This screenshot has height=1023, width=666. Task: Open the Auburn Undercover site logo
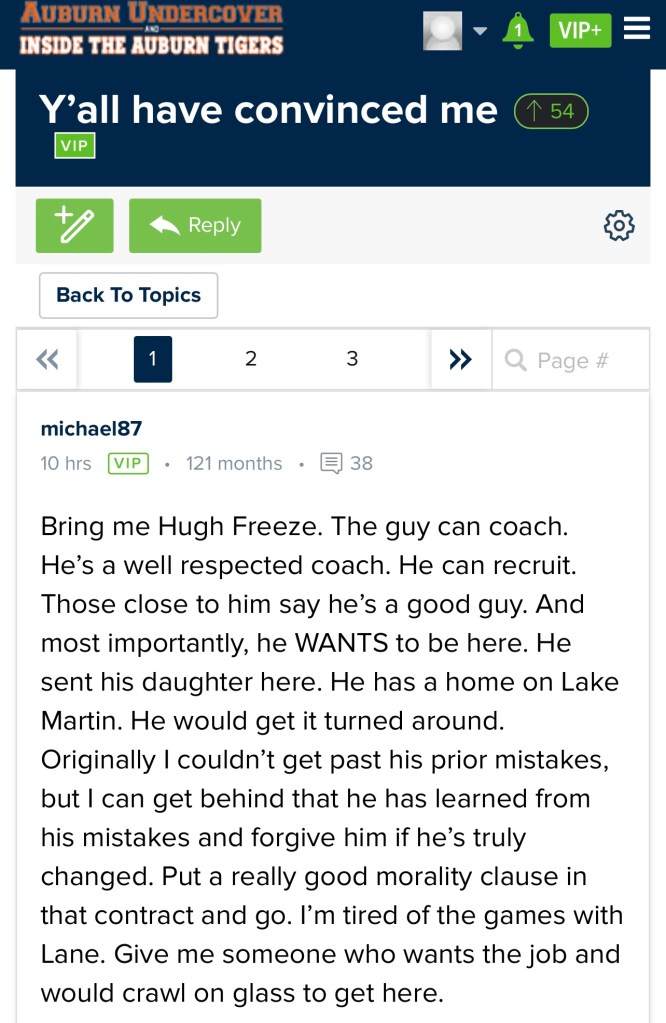click(151, 29)
